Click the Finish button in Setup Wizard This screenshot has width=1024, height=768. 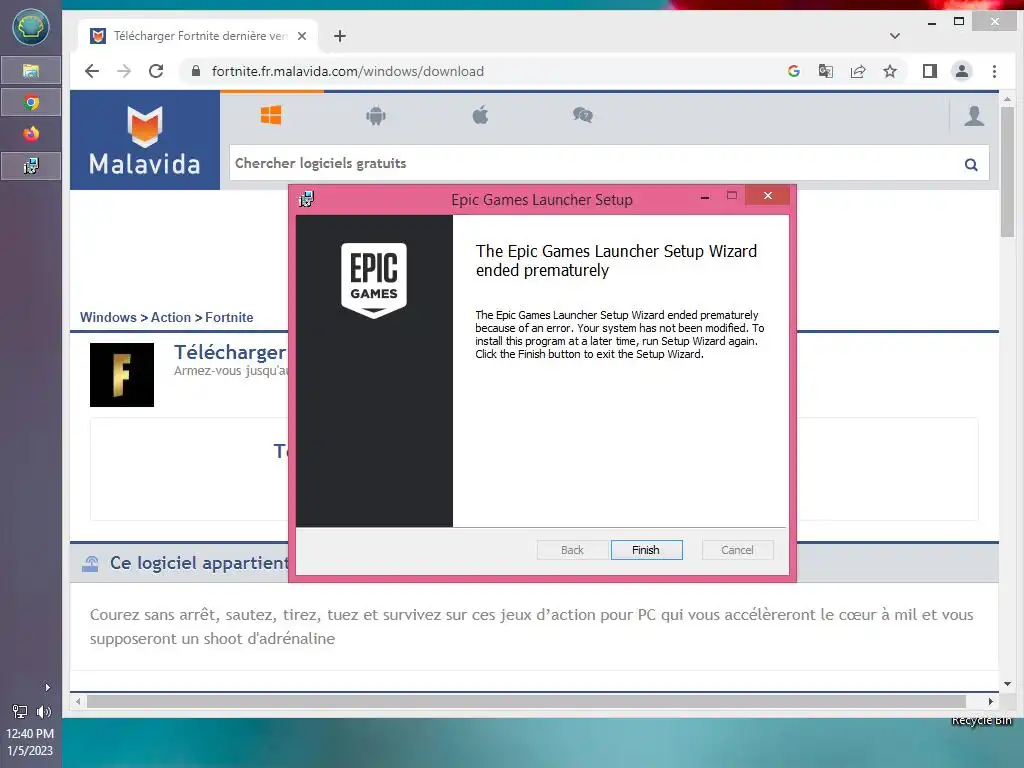coord(646,550)
